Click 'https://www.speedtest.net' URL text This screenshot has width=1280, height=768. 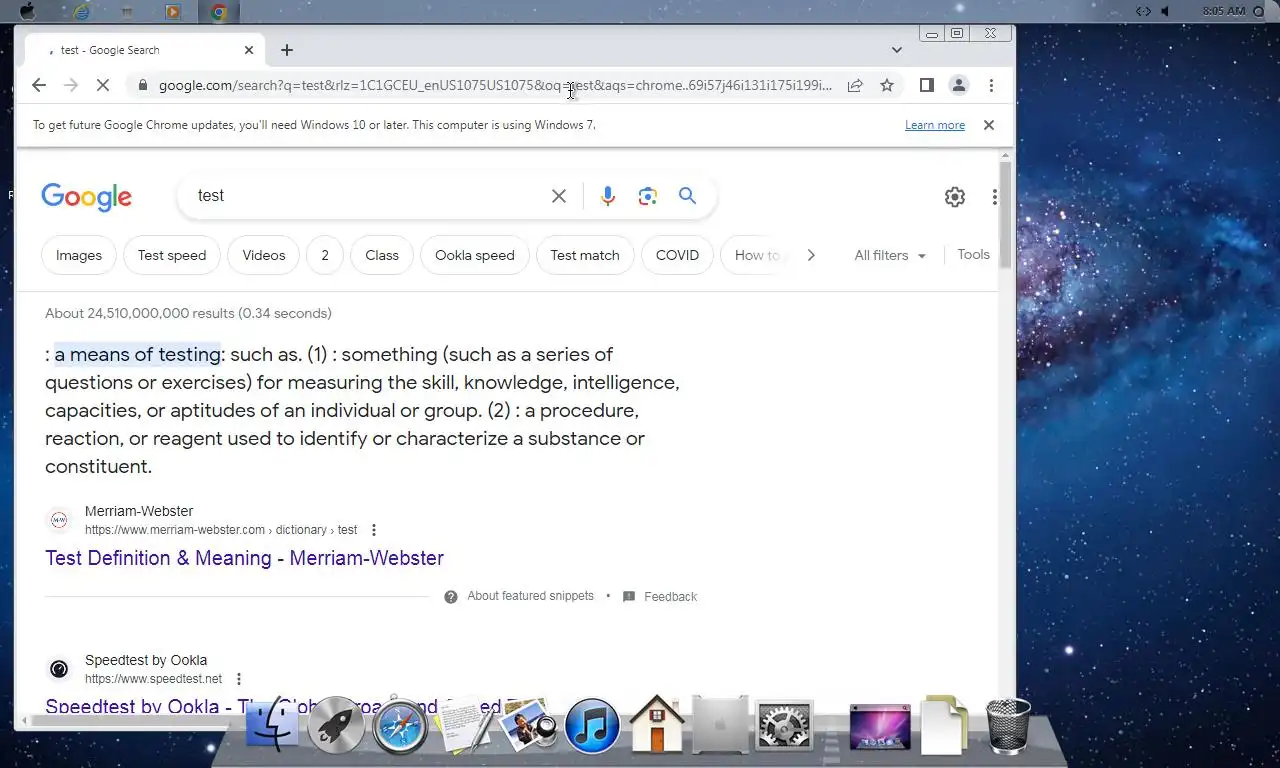pyautogui.click(x=153, y=679)
